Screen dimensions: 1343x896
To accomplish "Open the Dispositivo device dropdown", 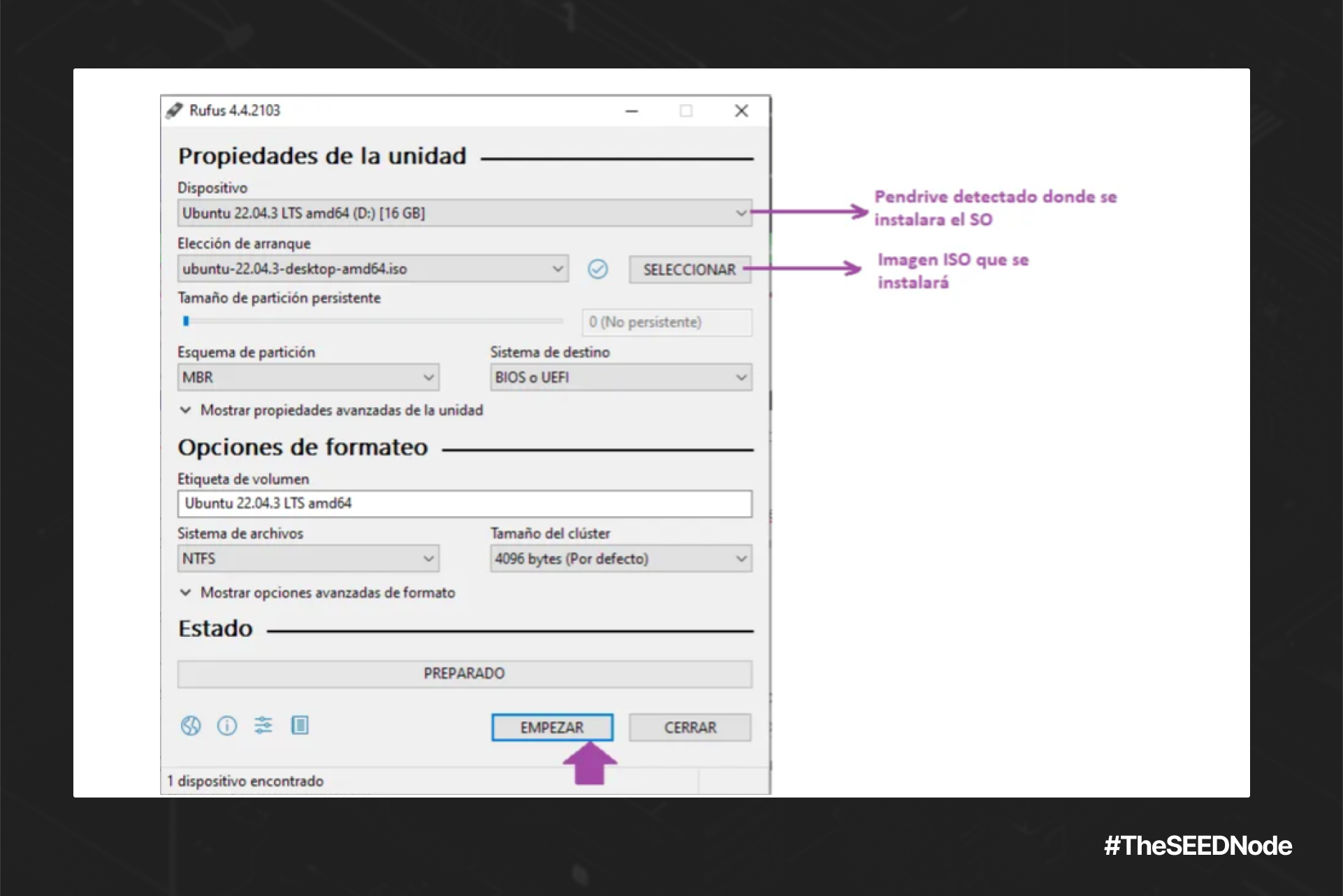I will [465, 213].
